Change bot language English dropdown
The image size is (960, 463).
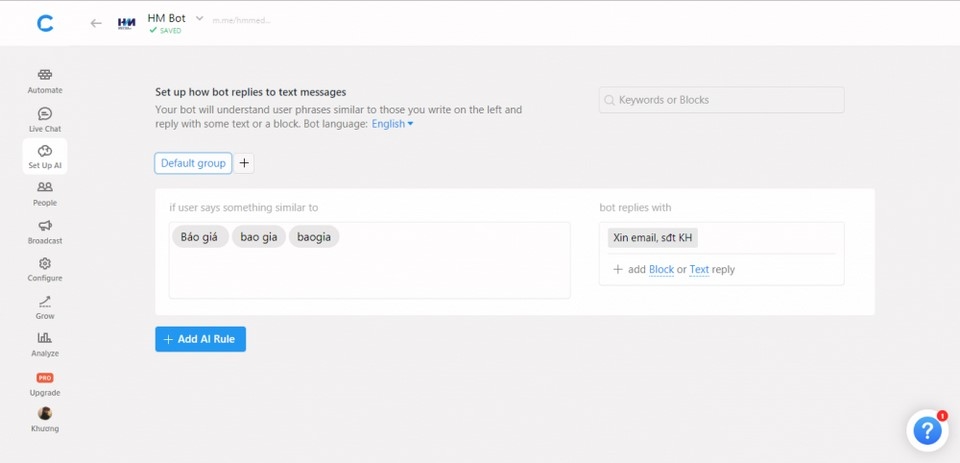click(392, 124)
